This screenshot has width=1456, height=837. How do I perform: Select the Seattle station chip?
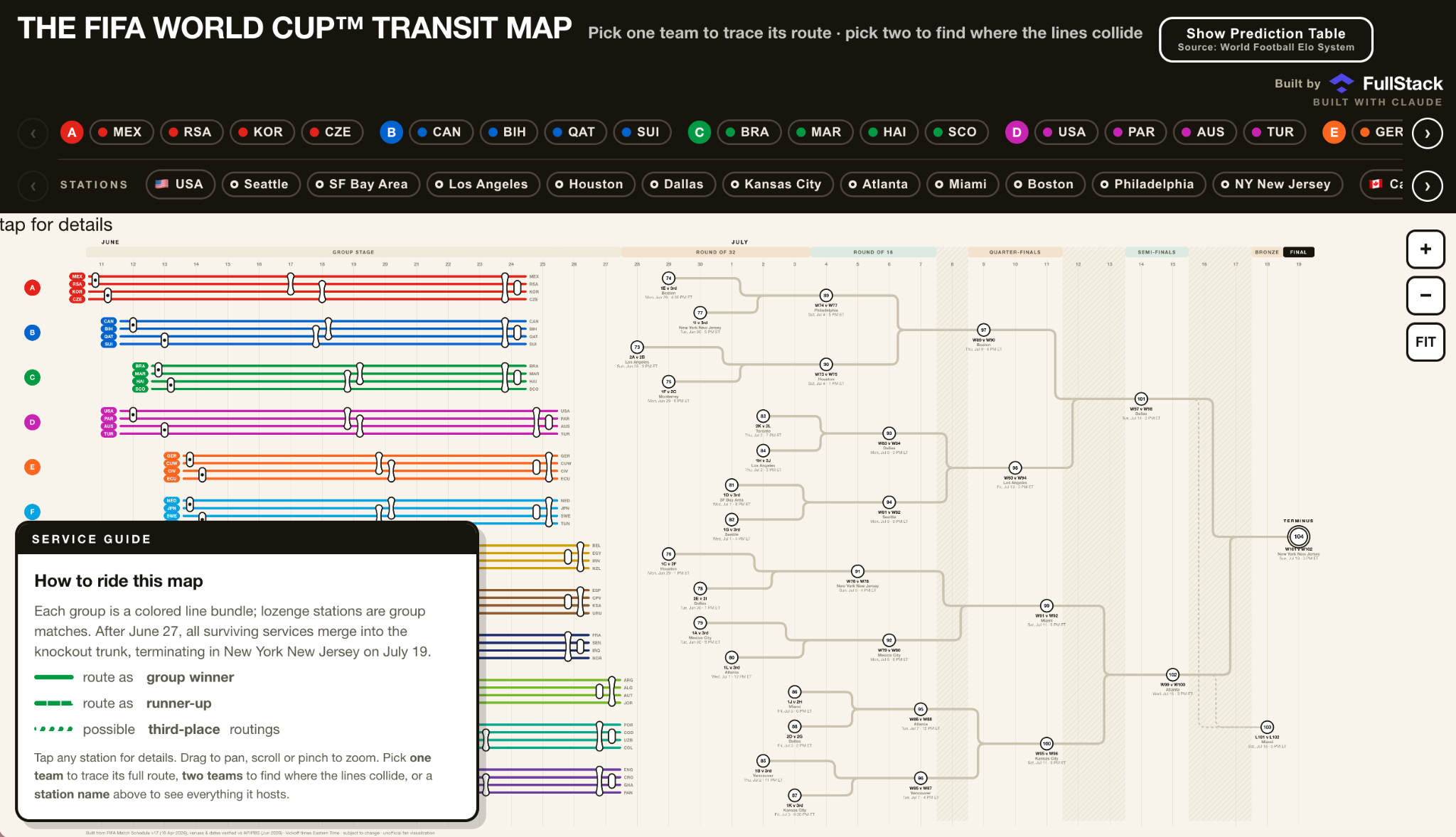pyautogui.click(x=259, y=184)
